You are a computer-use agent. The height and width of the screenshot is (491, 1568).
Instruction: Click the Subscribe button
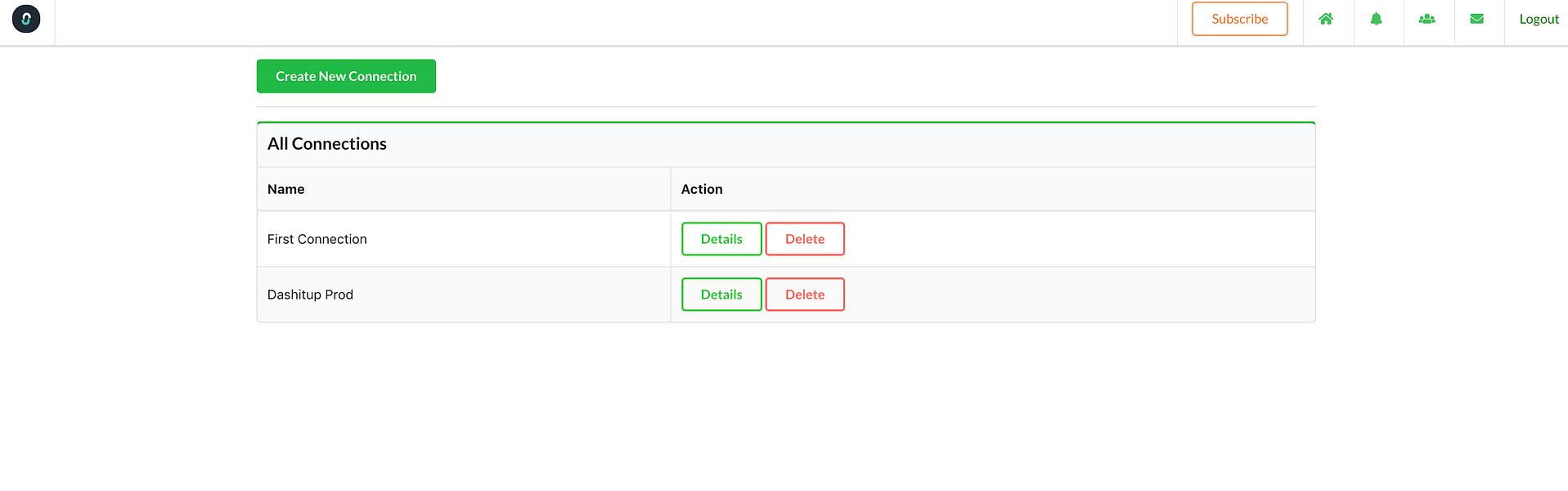(x=1239, y=19)
